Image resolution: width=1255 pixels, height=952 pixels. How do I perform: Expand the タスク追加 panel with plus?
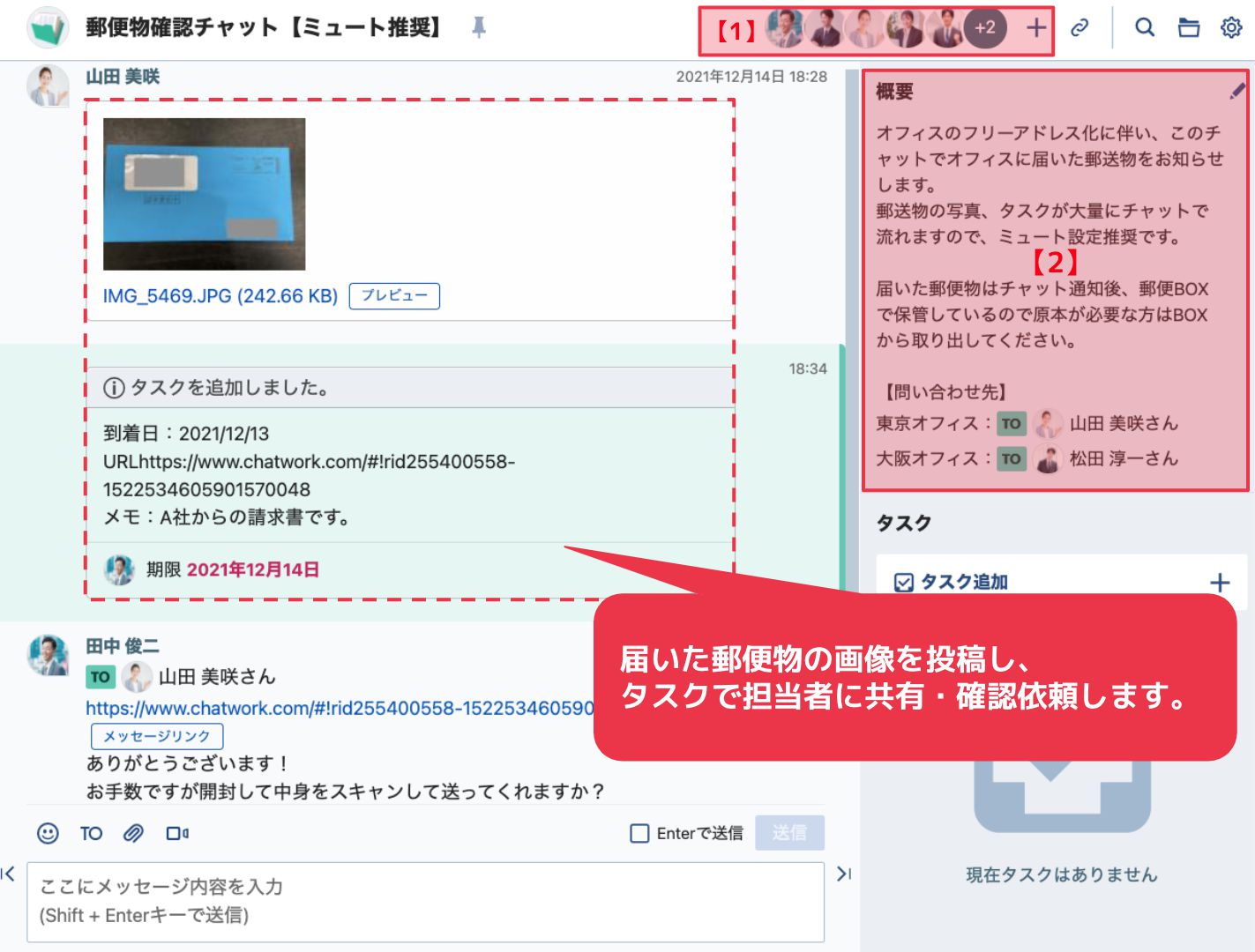[1220, 583]
